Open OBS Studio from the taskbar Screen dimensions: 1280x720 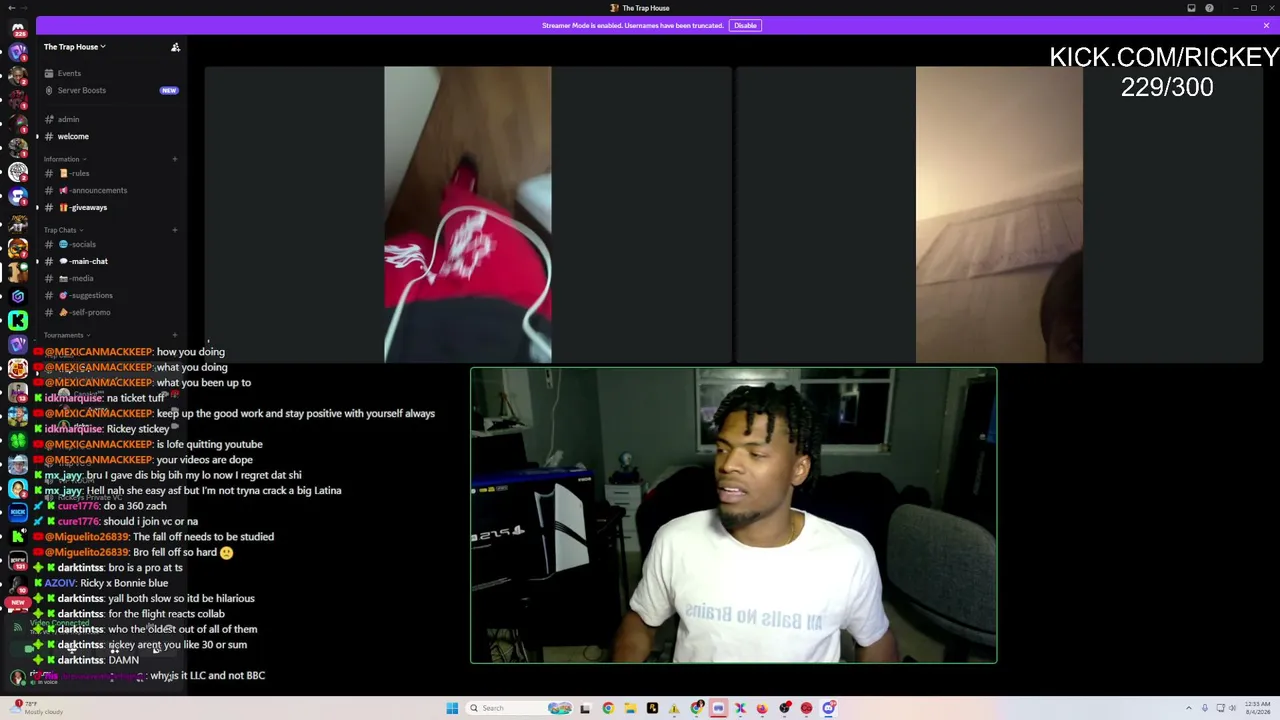[785, 708]
